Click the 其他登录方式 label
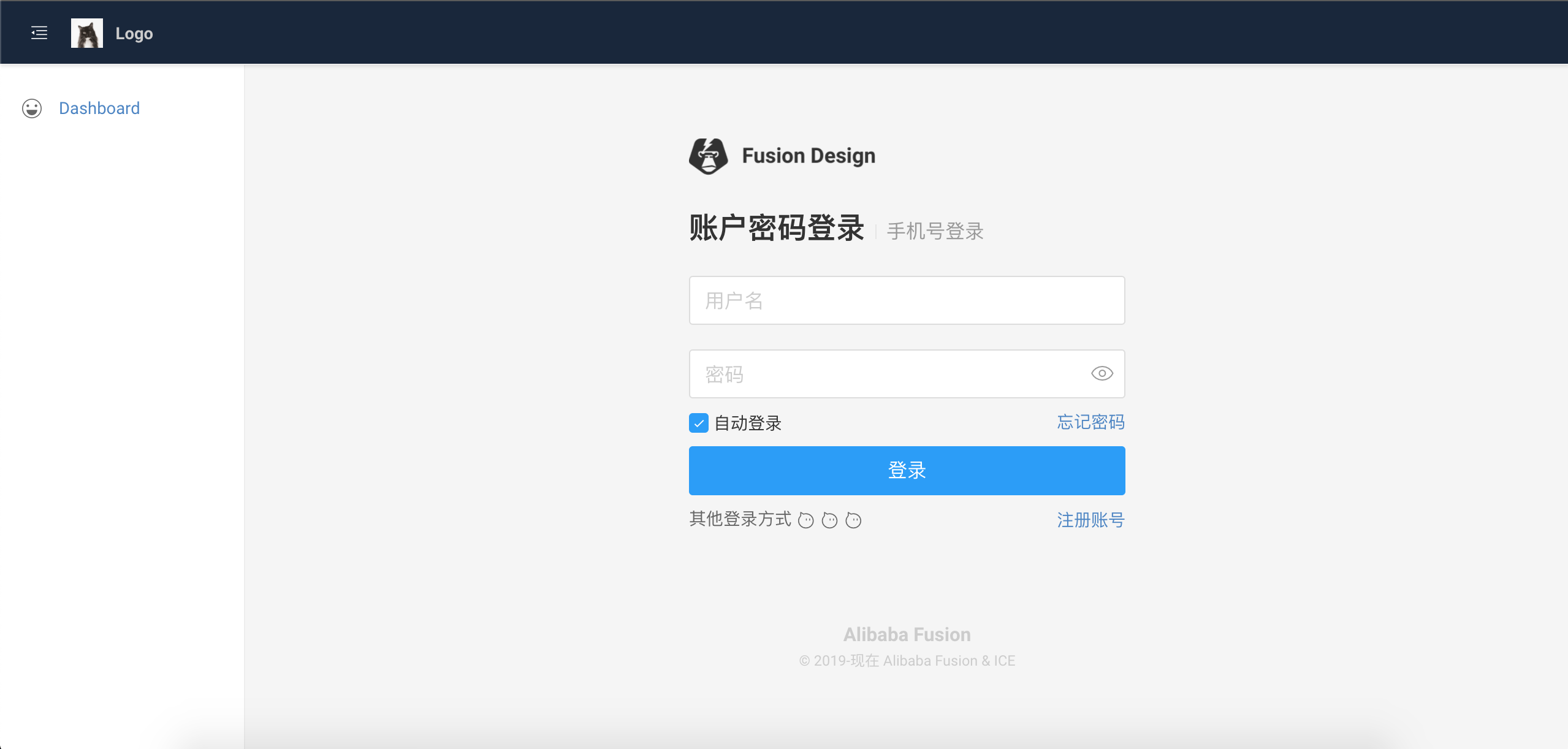The width and height of the screenshot is (1568, 749). (x=740, y=519)
